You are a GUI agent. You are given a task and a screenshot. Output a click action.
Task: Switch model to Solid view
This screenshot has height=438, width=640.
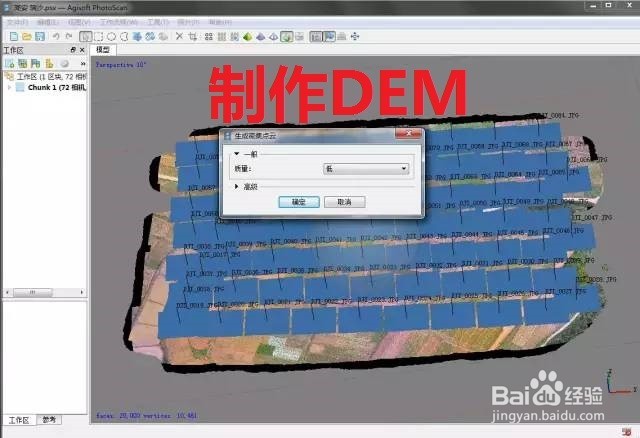click(x=260, y=37)
